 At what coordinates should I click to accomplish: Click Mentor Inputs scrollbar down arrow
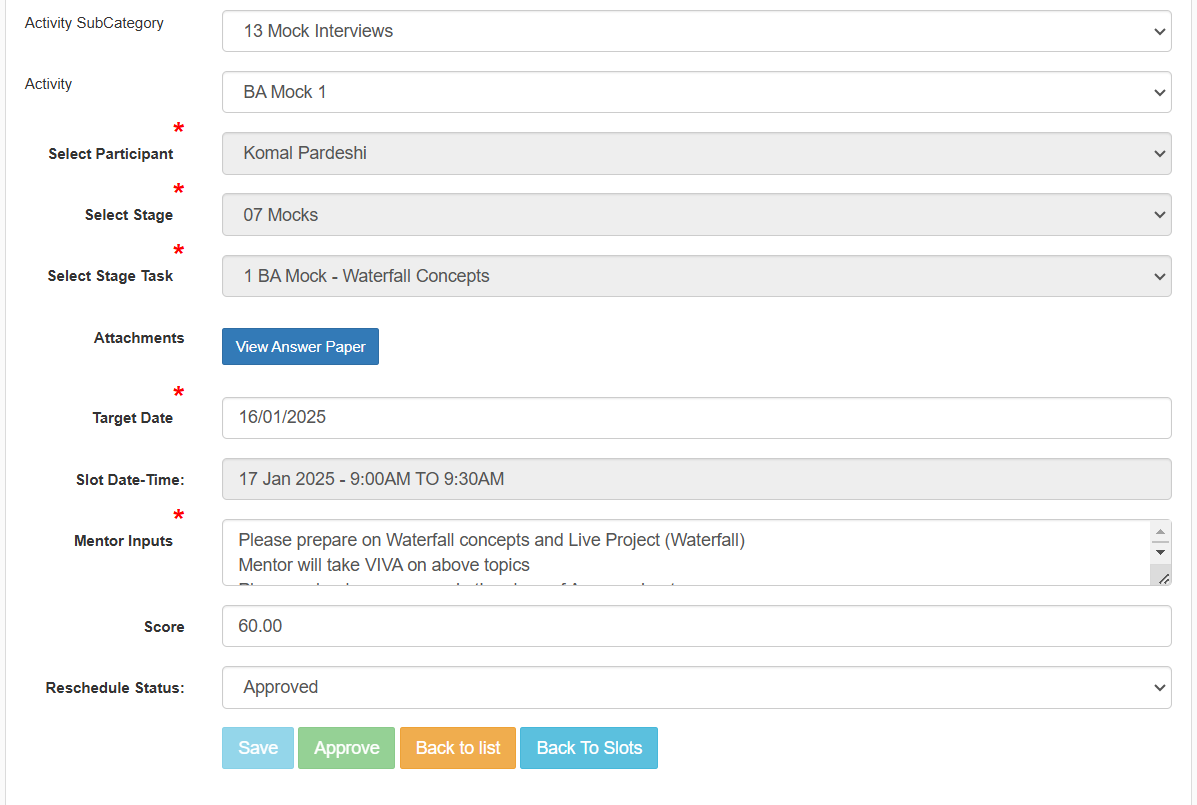click(x=1160, y=552)
